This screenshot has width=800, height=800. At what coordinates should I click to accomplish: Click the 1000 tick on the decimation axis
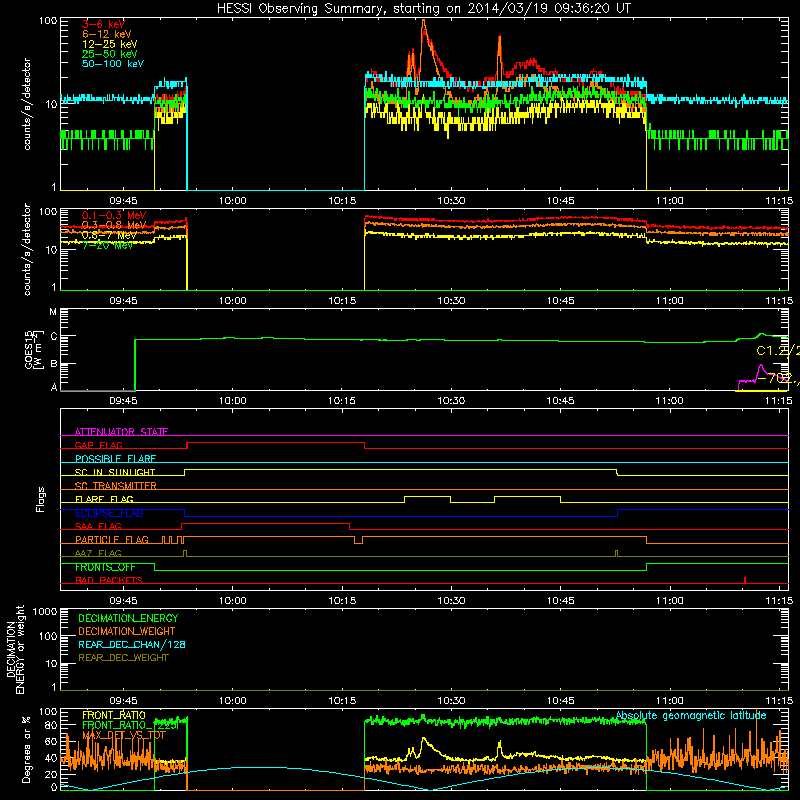[45, 611]
